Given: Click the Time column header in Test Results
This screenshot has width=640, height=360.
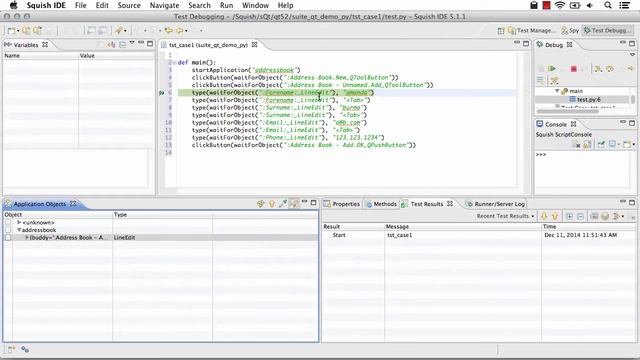Looking at the screenshot, I should [588, 227].
